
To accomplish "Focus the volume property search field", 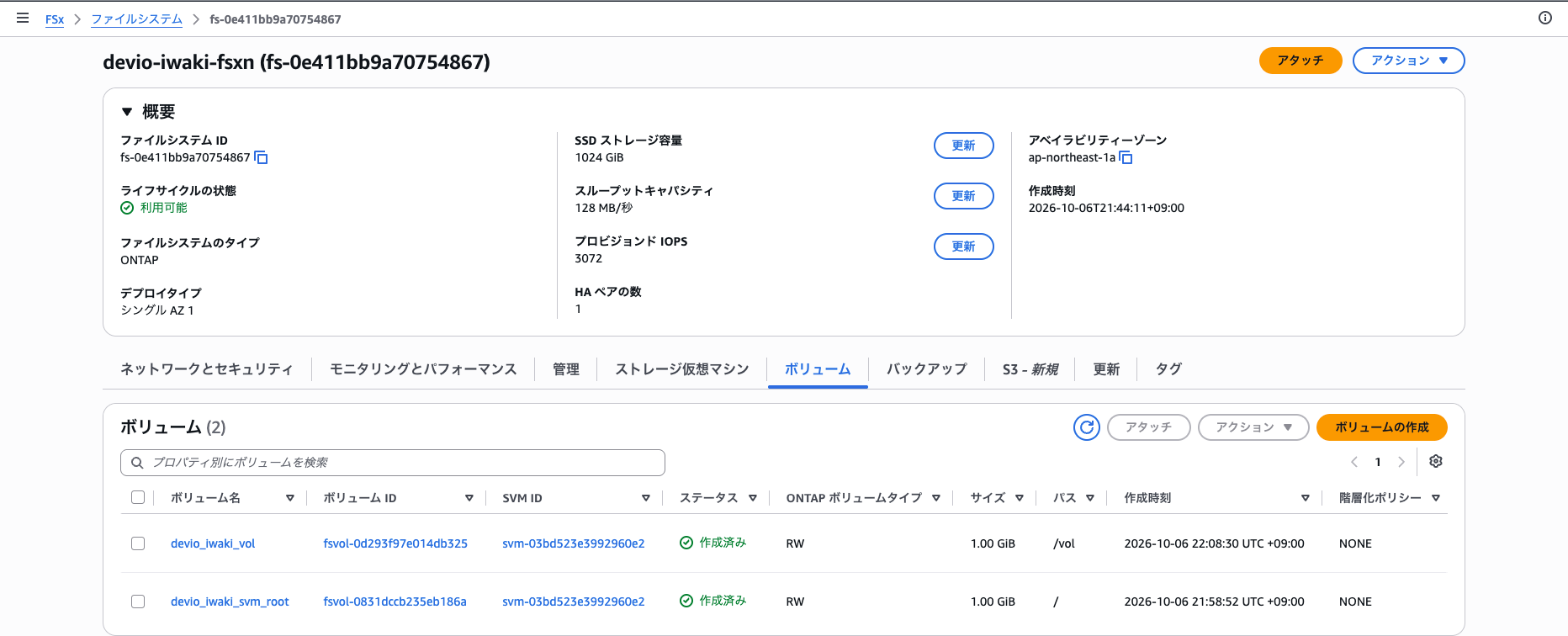I will (x=393, y=463).
